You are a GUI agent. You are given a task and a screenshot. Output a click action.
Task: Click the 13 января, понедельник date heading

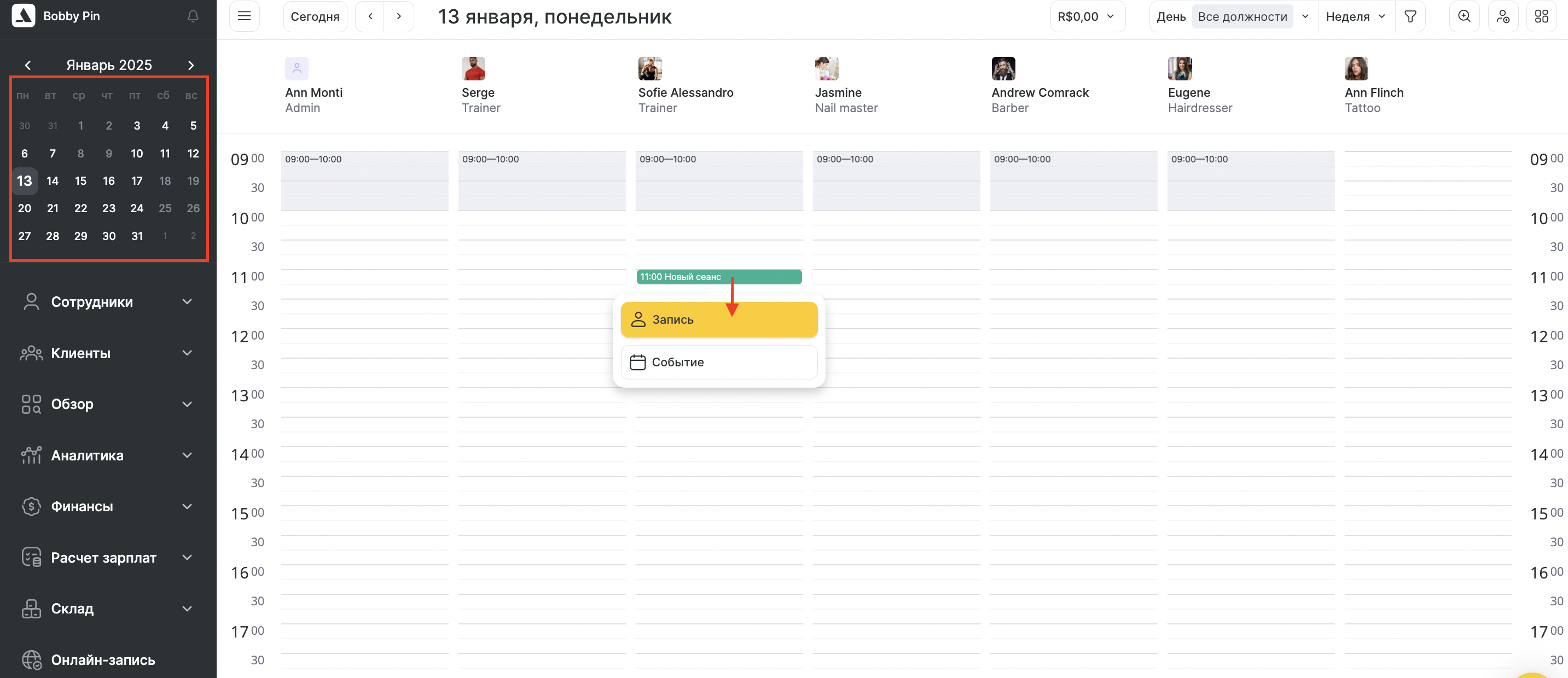(x=555, y=17)
